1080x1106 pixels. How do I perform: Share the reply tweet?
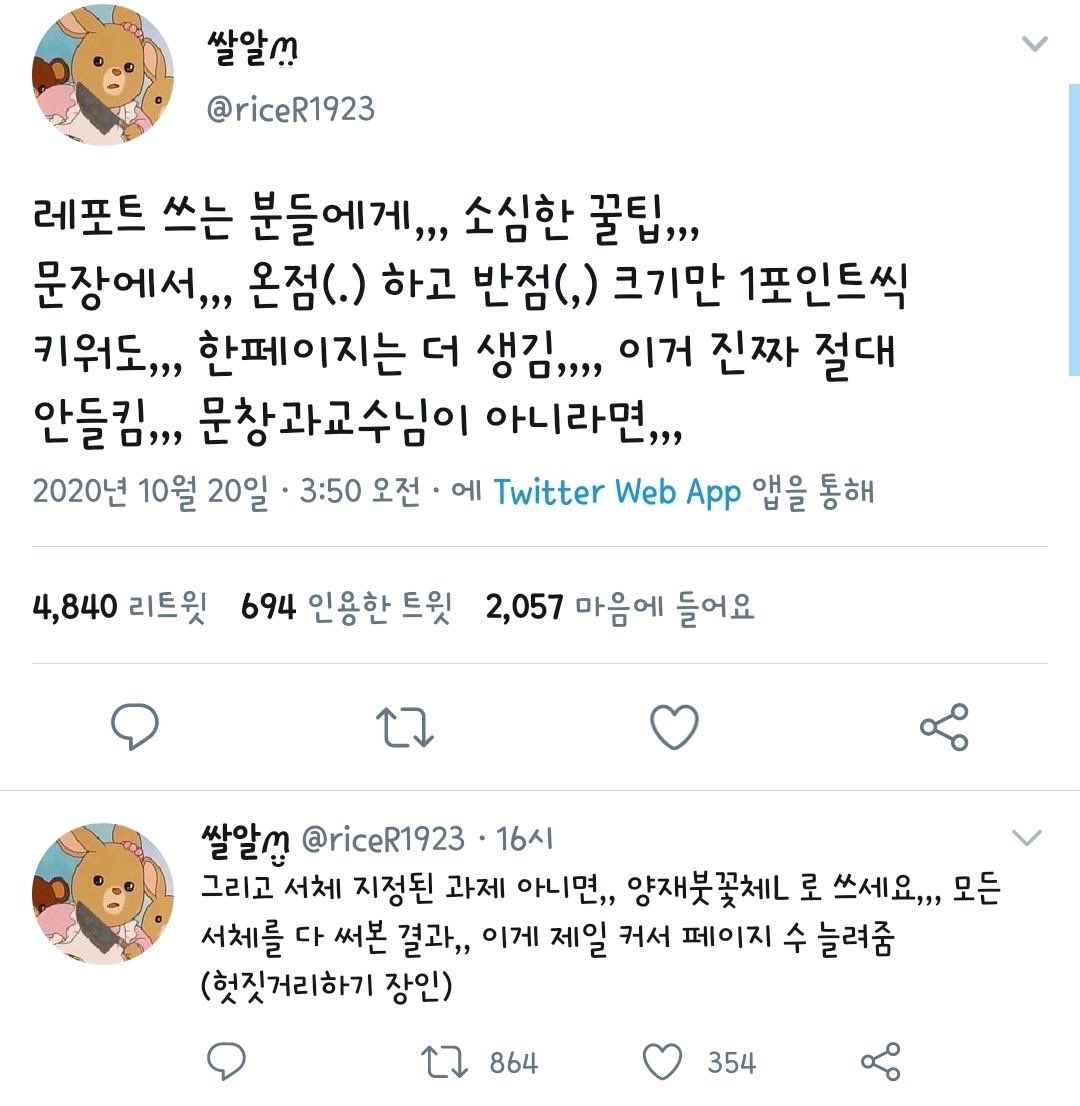pyautogui.click(x=880, y=1062)
